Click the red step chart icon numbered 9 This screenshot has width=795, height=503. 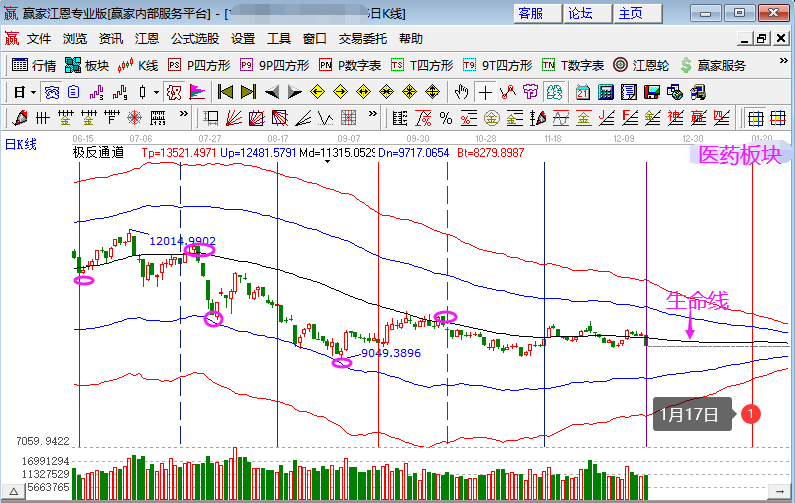120,92
